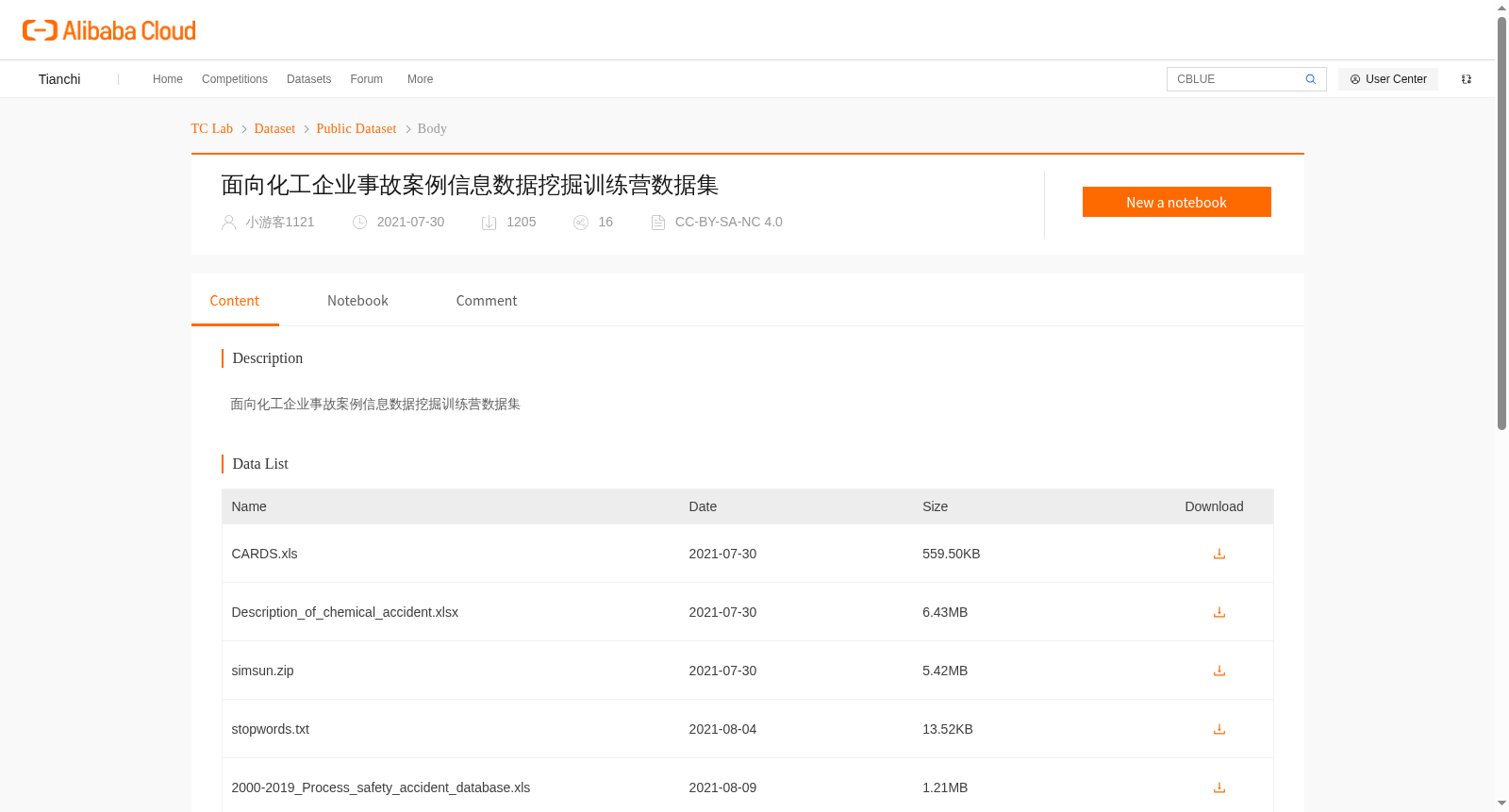1509x812 pixels.
Task: Open the Home menu item
Action: [168, 79]
